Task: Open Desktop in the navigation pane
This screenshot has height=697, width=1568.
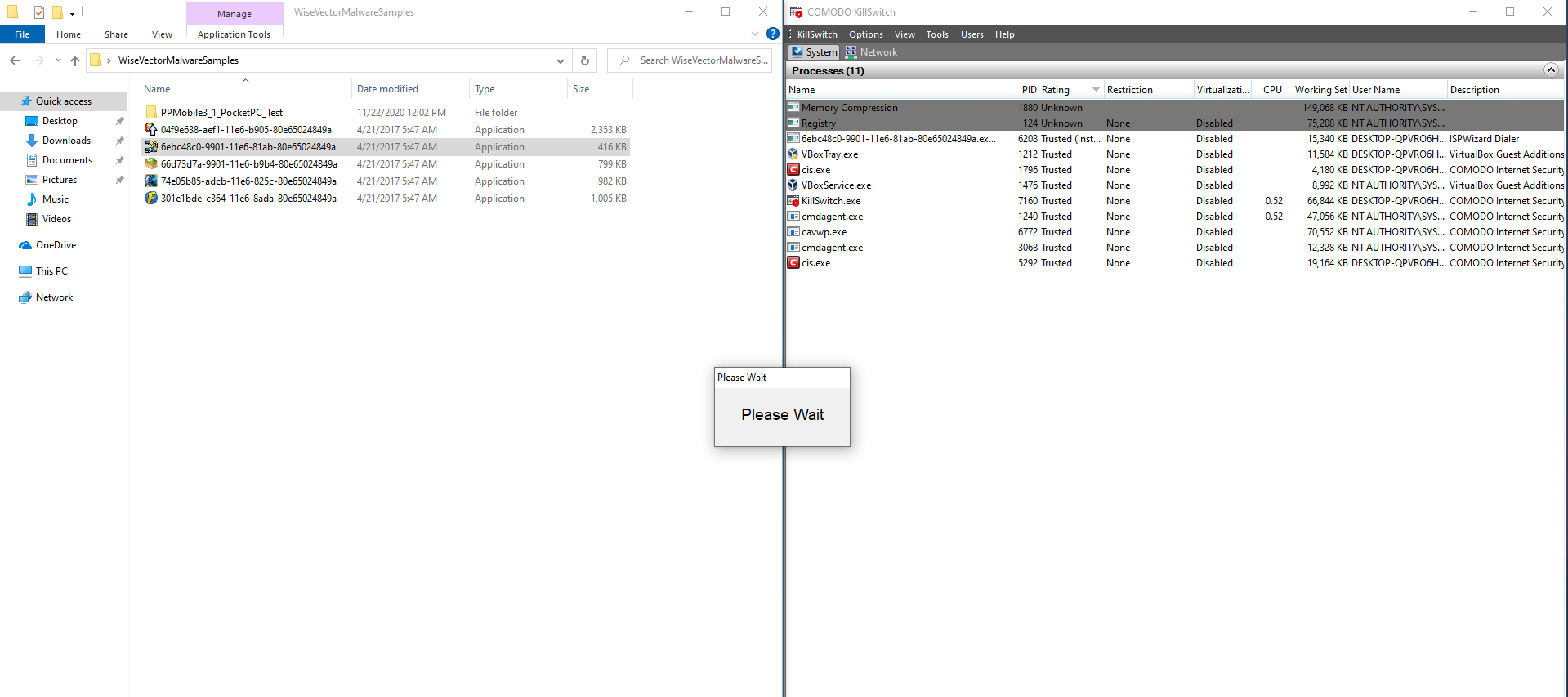Action: pos(60,121)
